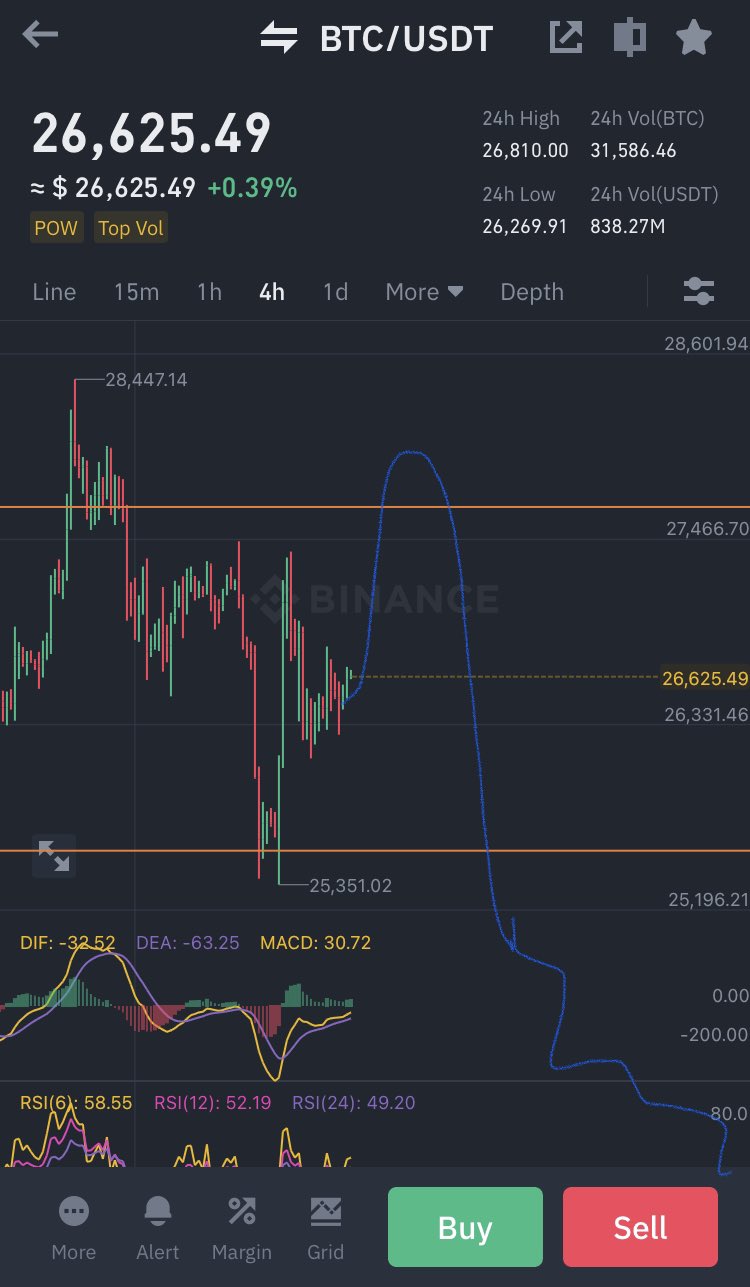Screen dimensions: 750x1287
Task: Tap the 24h High value 26,810.00
Action: [x=525, y=151]
